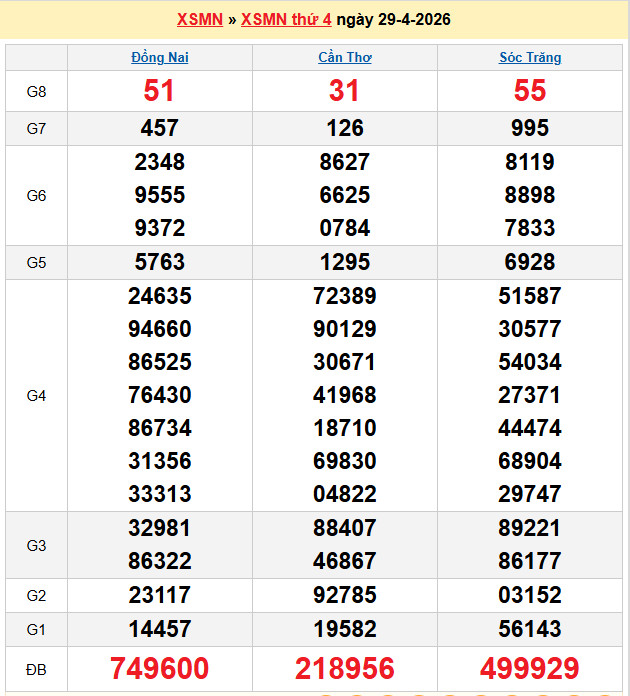Select Cần Thơ special prize number 218956

pyautogui.click(x=345, y=669)
